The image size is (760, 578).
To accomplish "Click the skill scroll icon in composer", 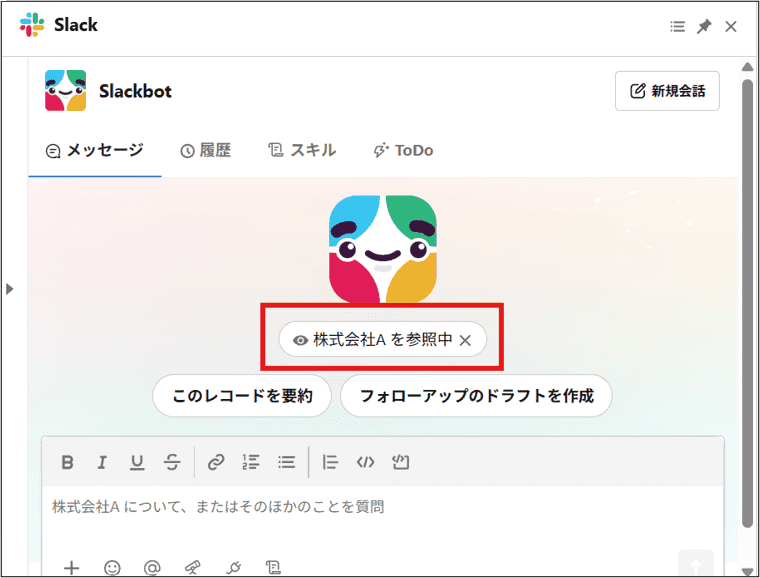I will coord(273,567).
